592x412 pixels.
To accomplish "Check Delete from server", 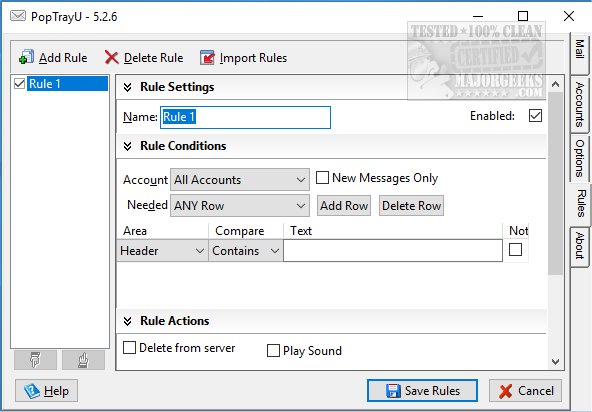I will click(130, 347).
